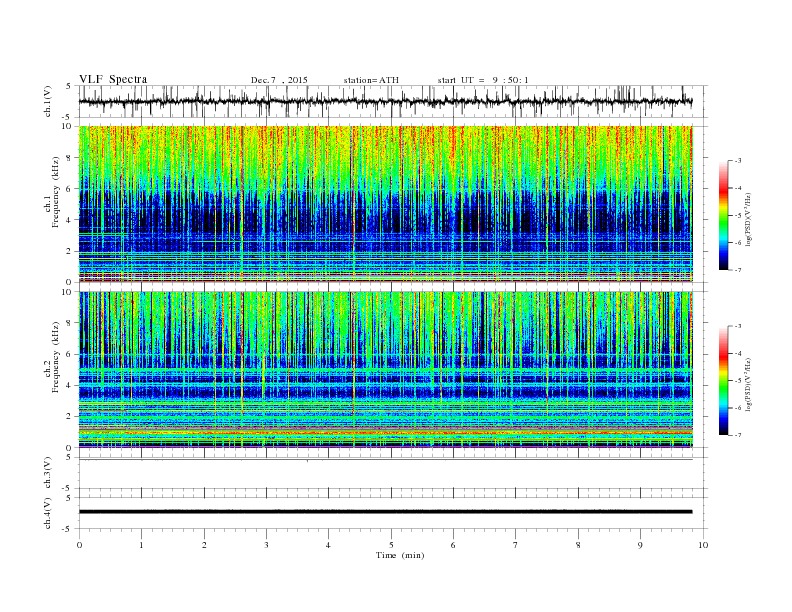Click the "-7" tick on ch.2 colorbar
792x612 pixels.
tap(738, 435)
